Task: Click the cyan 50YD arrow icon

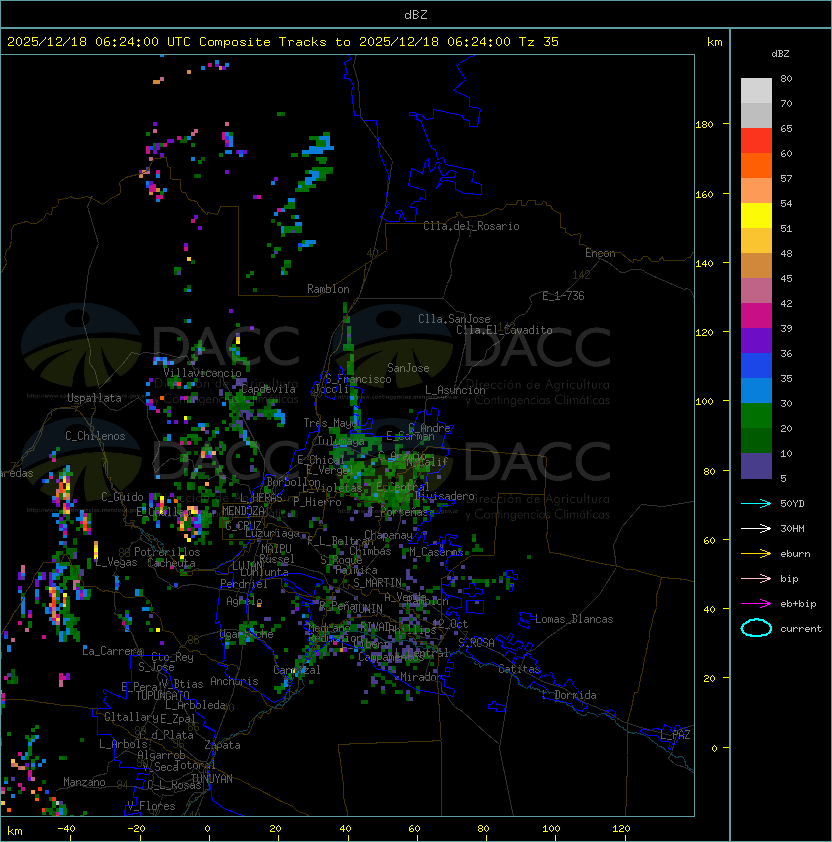Action: [x=756, y=503]
